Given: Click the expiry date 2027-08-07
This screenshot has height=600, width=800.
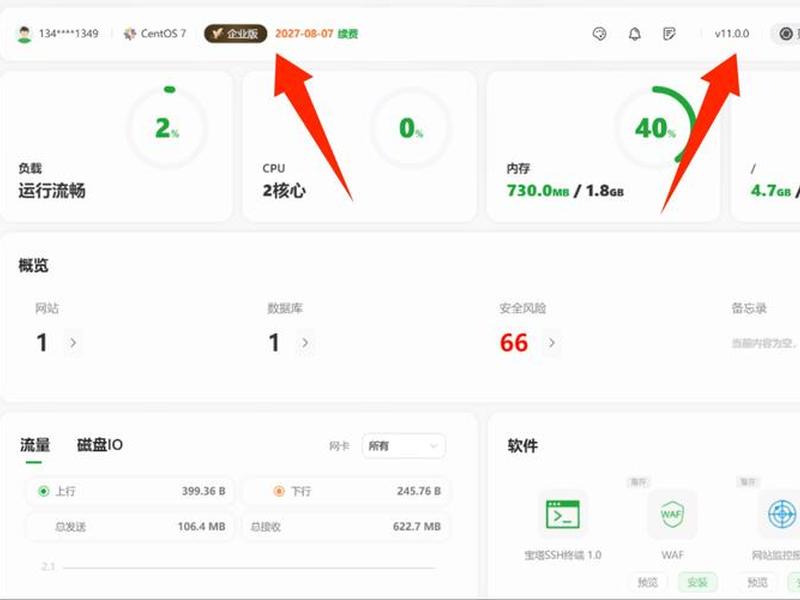Looking at the screenshot, I should pyautogui.click(x=304, y=34).
